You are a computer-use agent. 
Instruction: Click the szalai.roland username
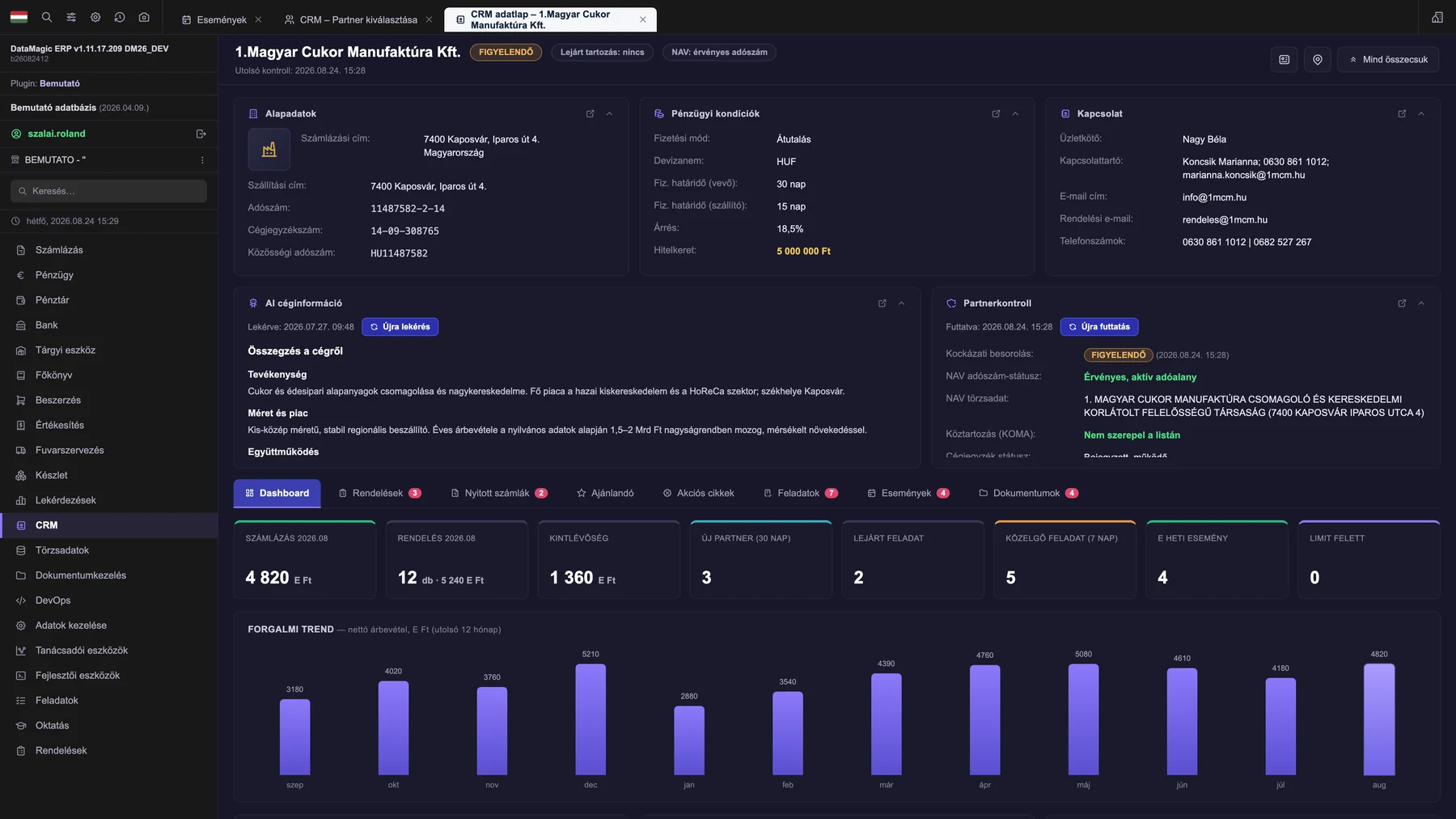(57, 134)
